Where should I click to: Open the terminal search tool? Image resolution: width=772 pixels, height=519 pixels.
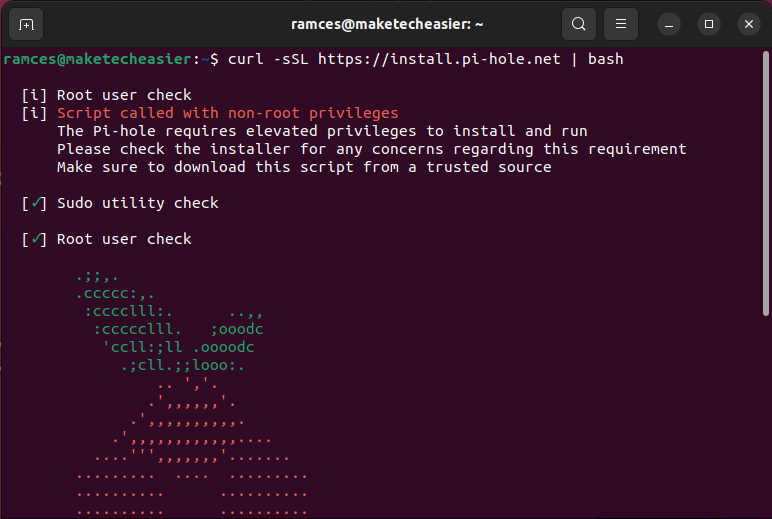click(579, 24)
